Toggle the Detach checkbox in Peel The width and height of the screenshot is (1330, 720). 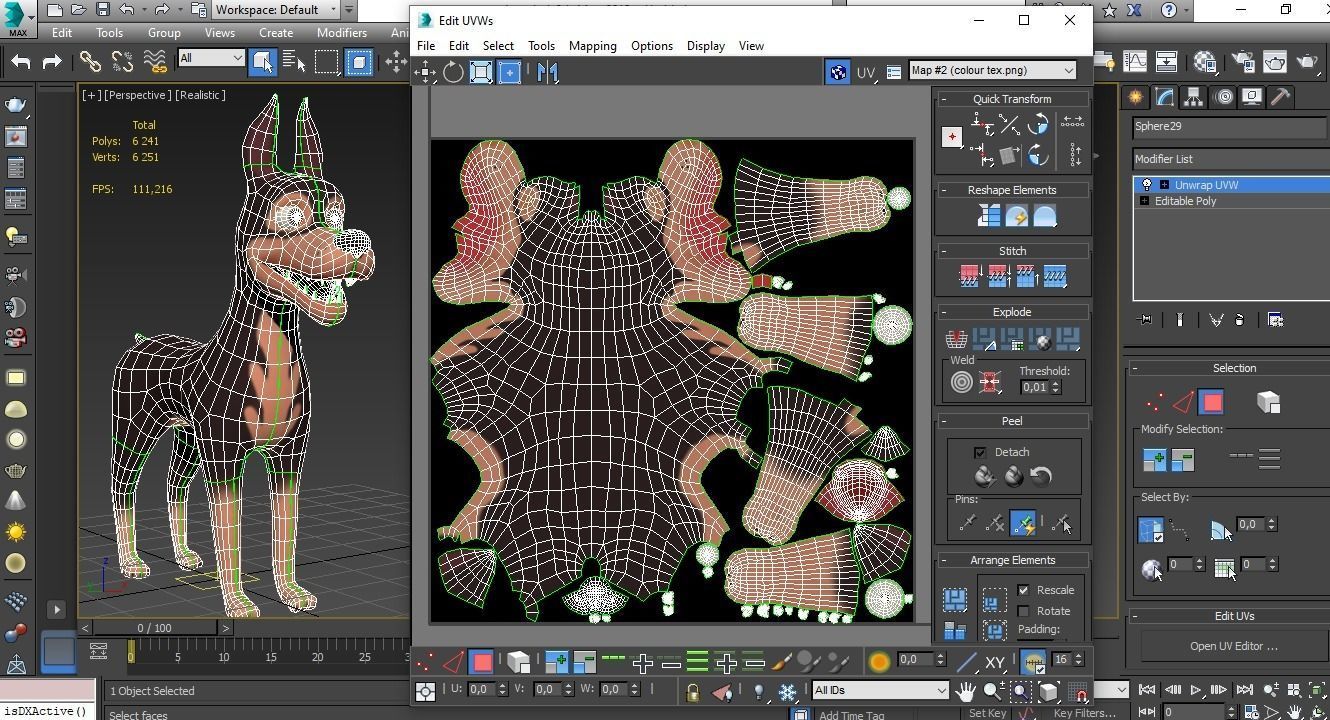[980, 452]
